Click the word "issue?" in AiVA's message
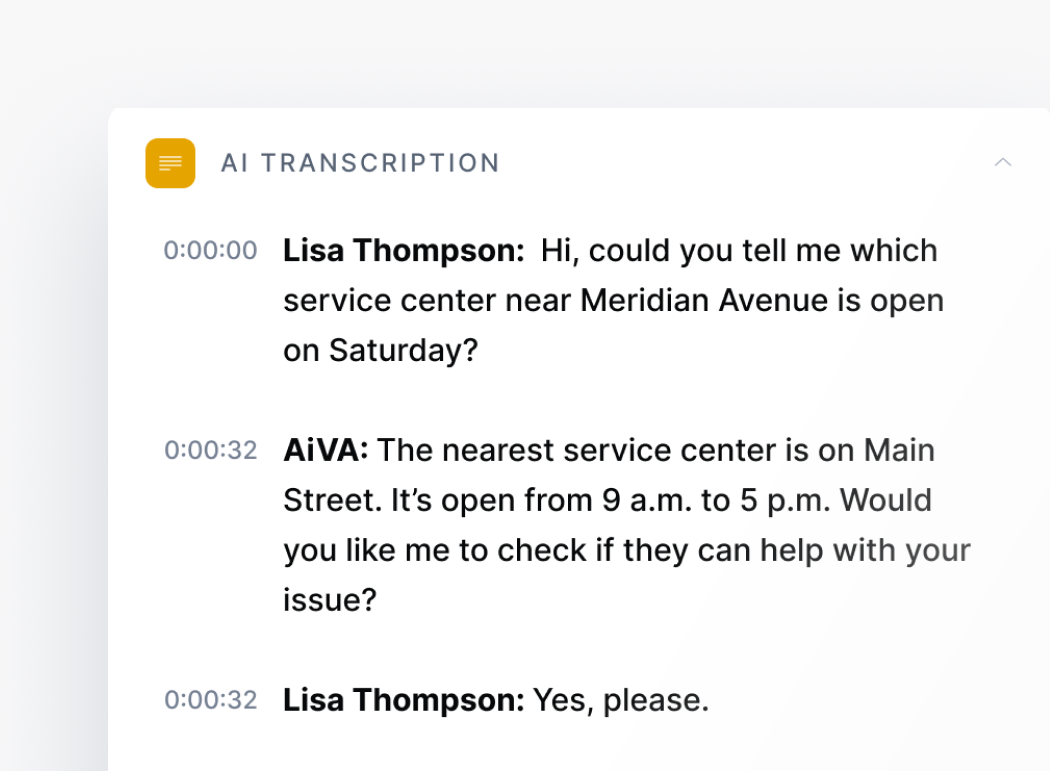Viewport: 1050px width, 771px height. [329, 600]
